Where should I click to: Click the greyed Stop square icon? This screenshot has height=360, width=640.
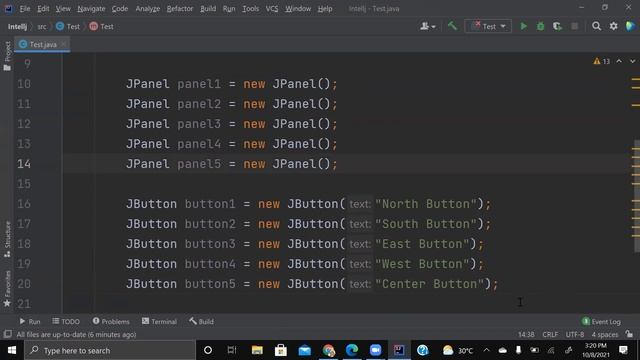(574, 26)
